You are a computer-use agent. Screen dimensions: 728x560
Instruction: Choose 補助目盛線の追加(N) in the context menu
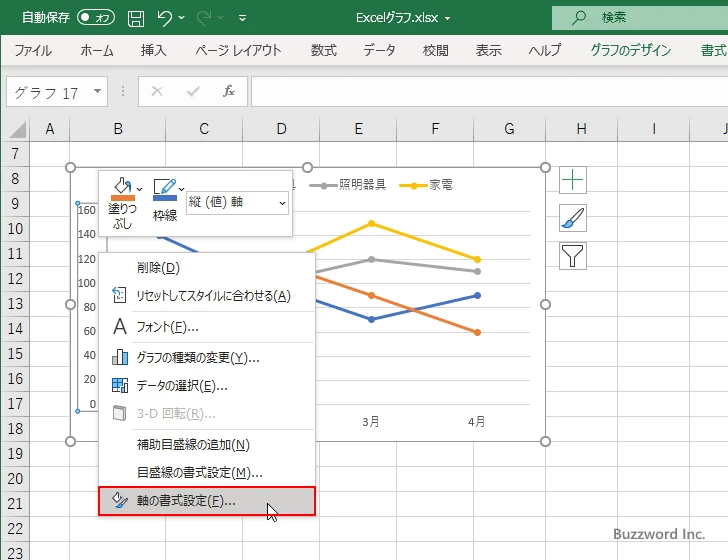pos(207,445)
